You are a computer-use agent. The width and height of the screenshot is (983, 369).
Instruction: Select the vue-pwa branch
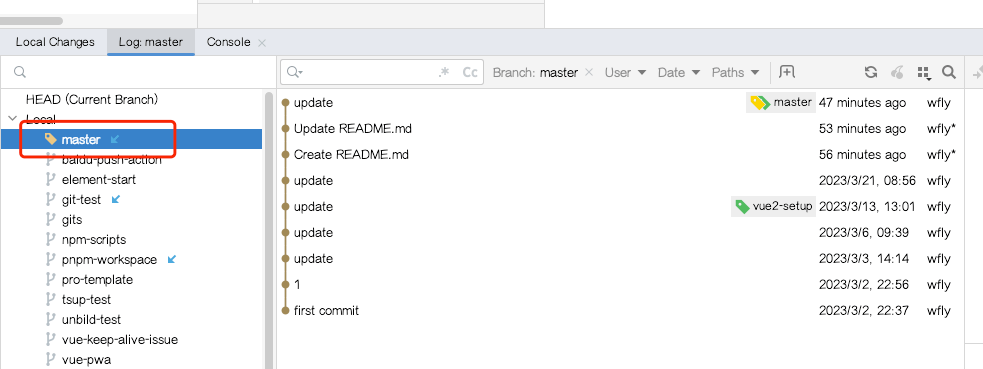(87, 360)
